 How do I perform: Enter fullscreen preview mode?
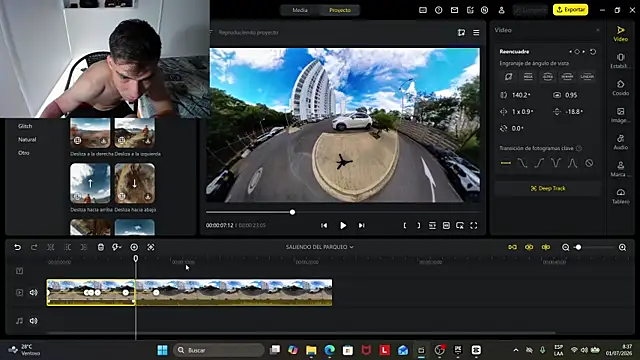point(473,225)
